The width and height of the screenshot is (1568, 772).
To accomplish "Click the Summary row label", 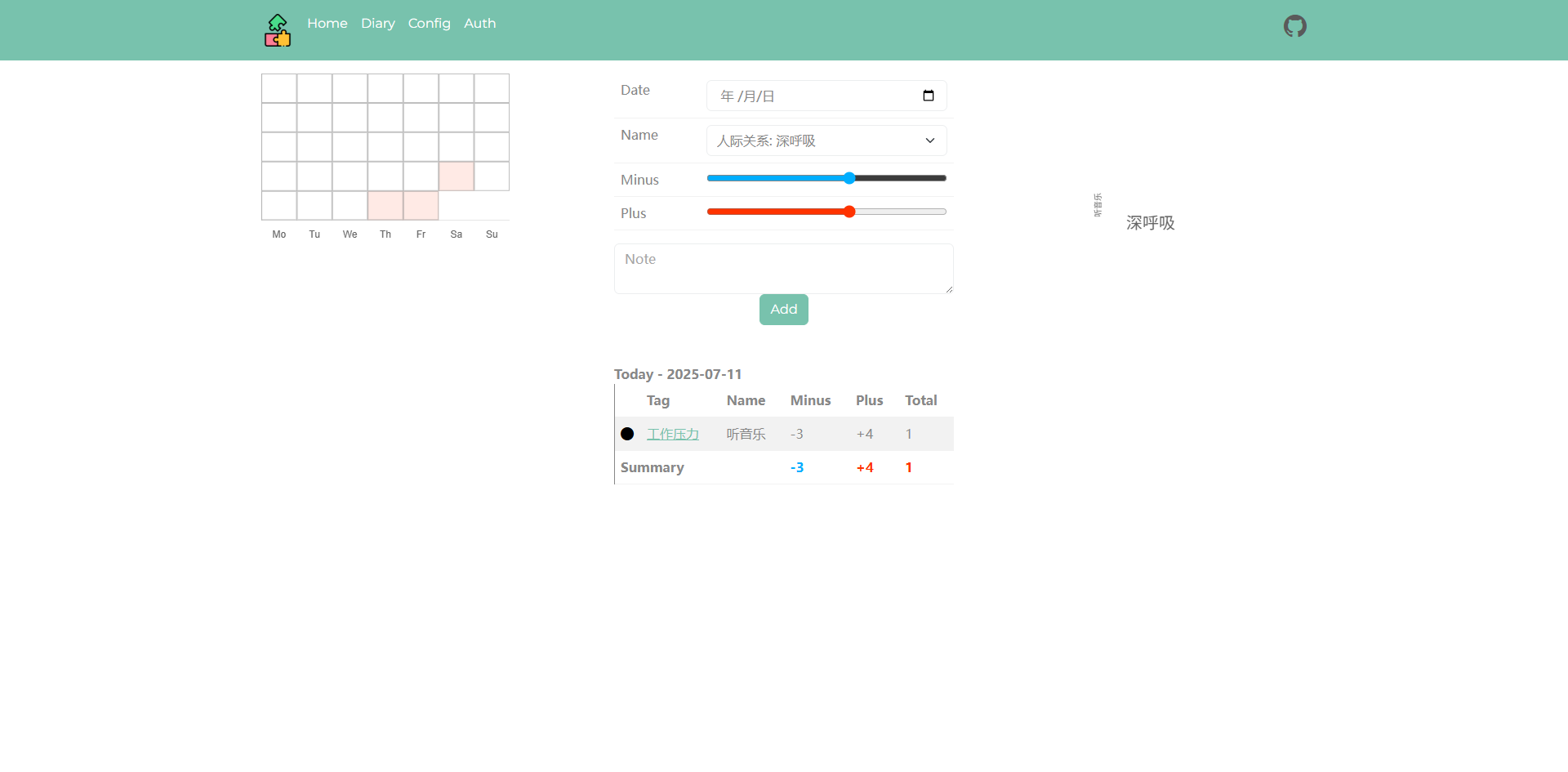I will coord(653,467).
